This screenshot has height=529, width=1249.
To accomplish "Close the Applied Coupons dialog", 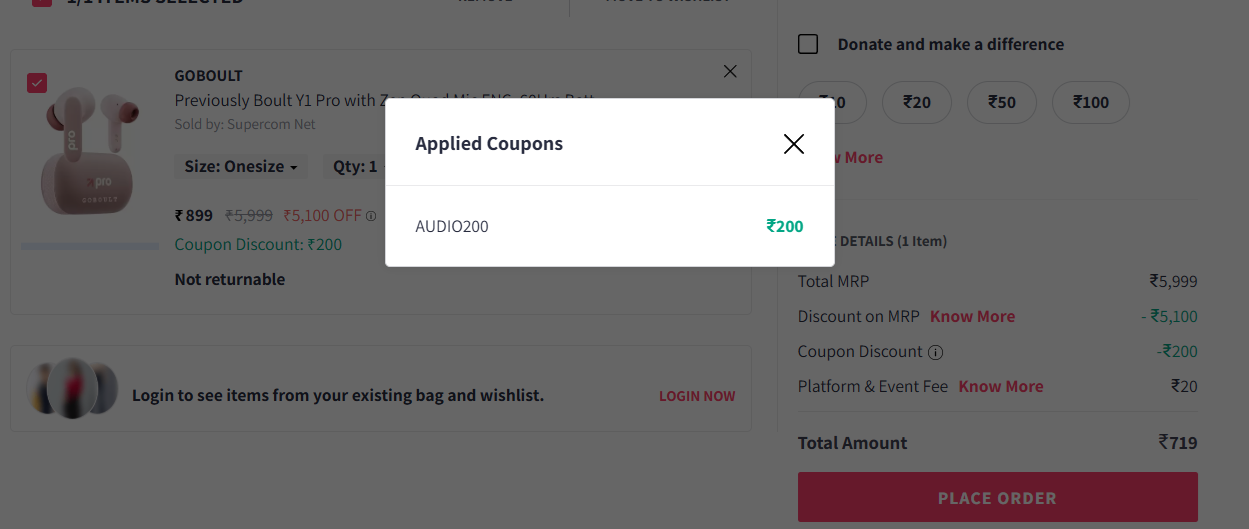I will (x=794, y=144).
